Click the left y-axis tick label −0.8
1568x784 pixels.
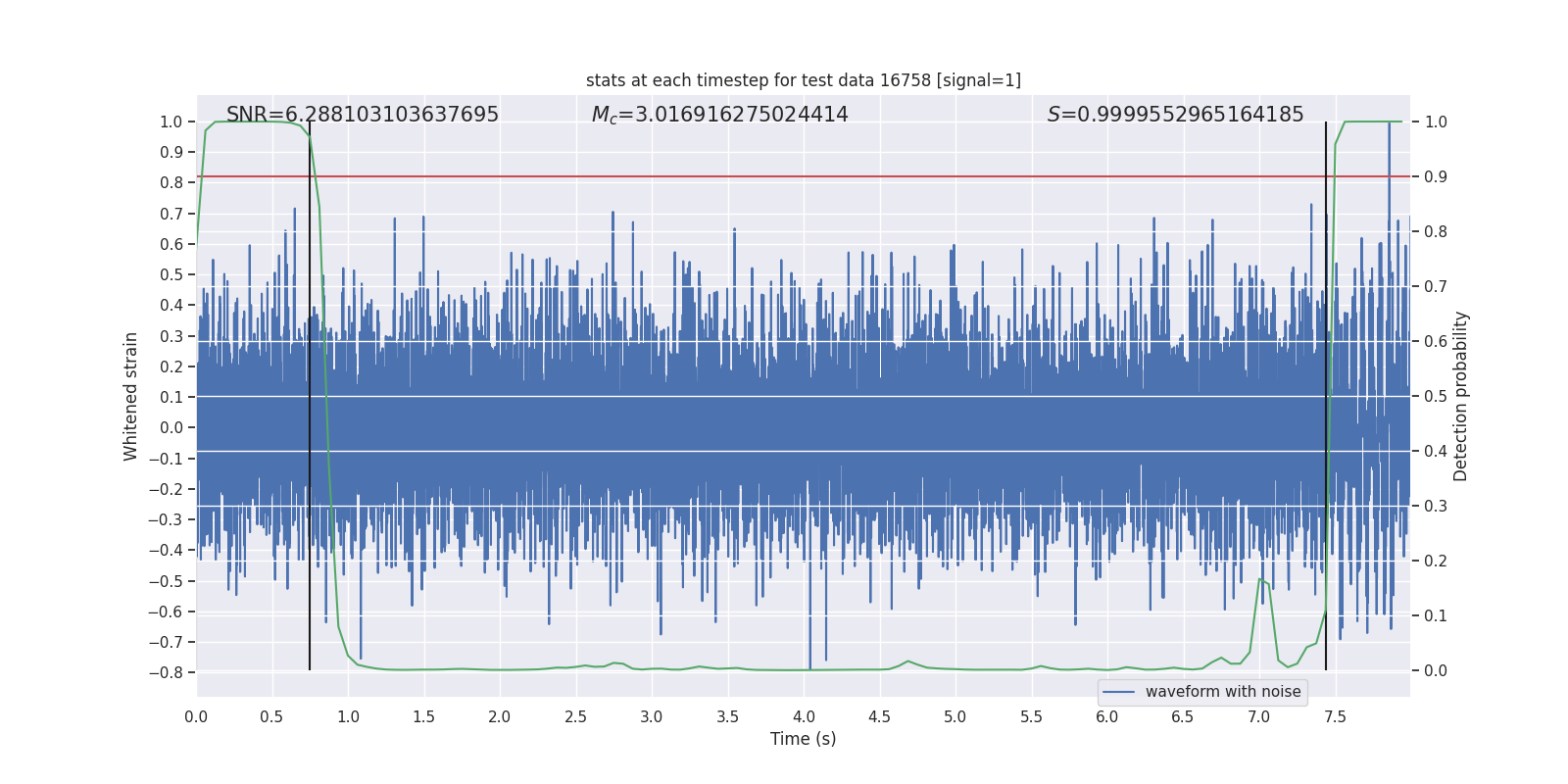[x=166, y=672]
